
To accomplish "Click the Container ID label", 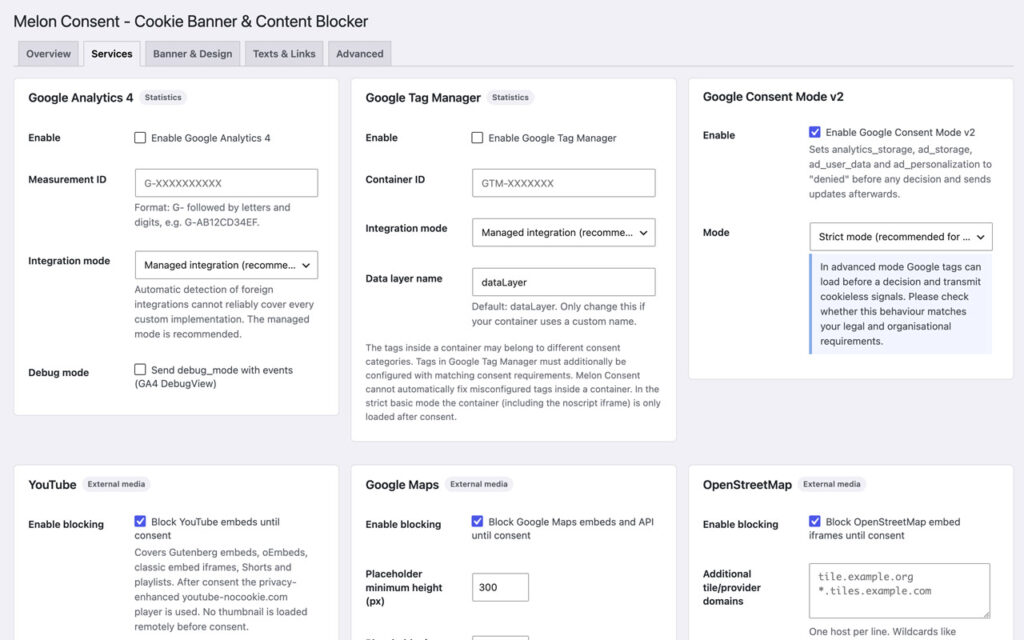I will (395, 179).
